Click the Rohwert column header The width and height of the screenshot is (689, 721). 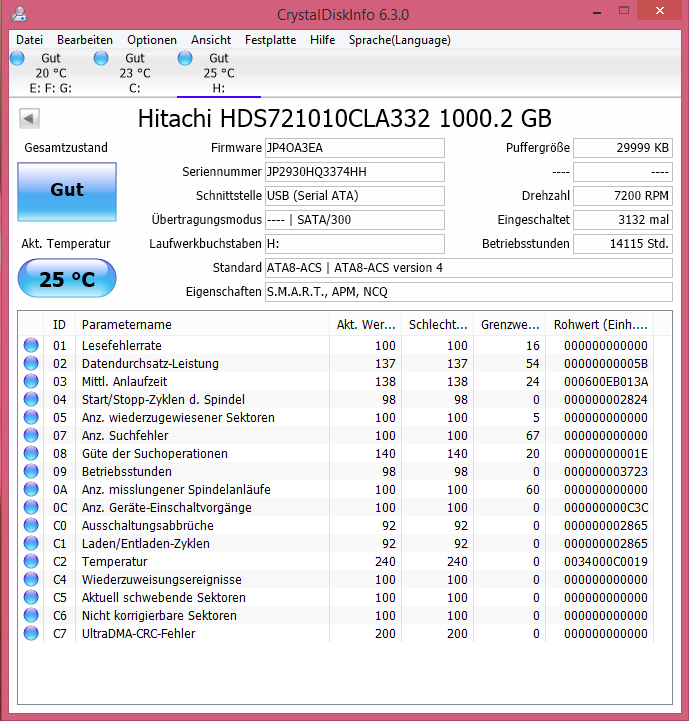click(x=600, y=325)
